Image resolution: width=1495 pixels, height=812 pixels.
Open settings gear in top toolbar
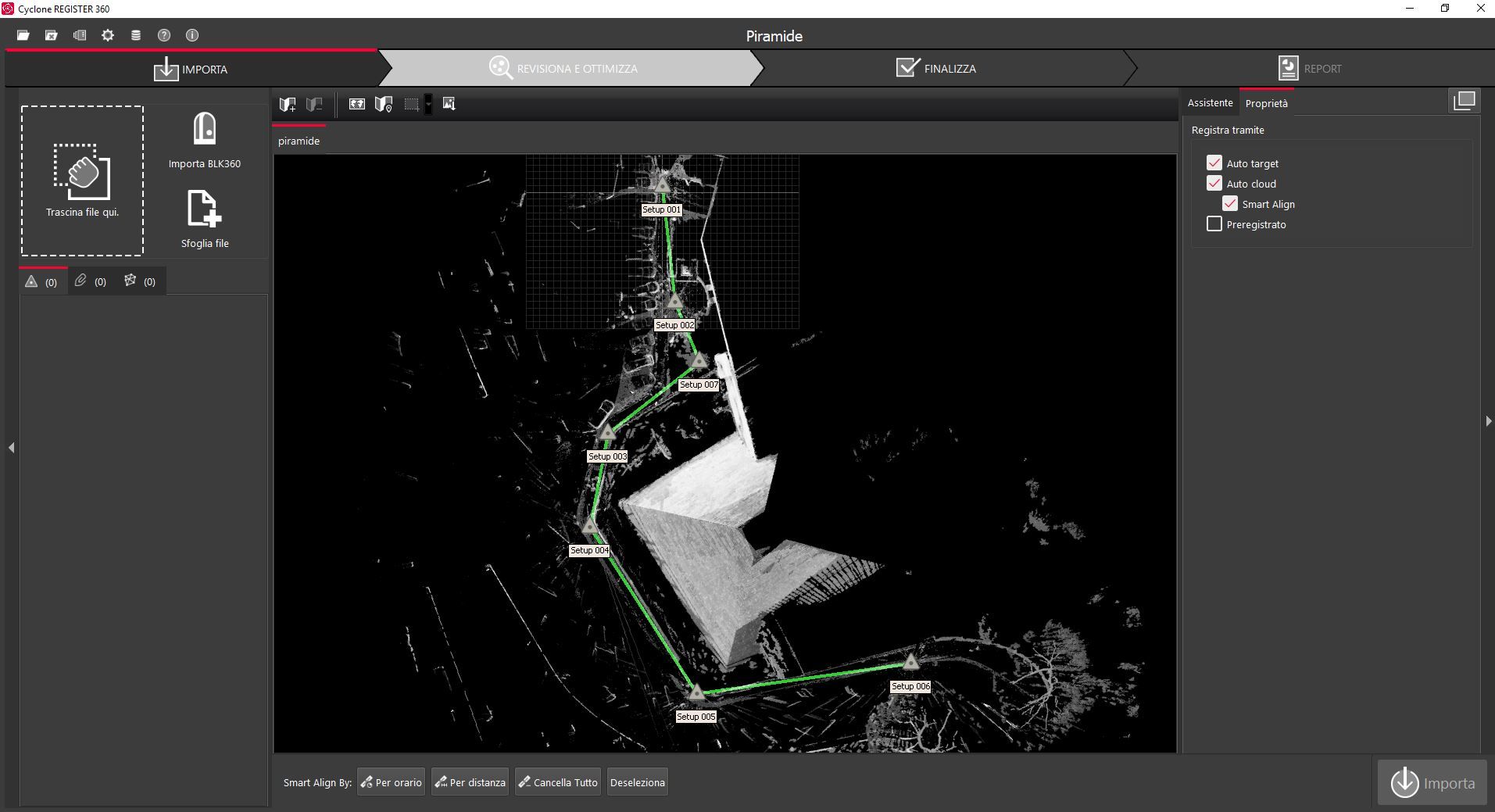(108, 35)
